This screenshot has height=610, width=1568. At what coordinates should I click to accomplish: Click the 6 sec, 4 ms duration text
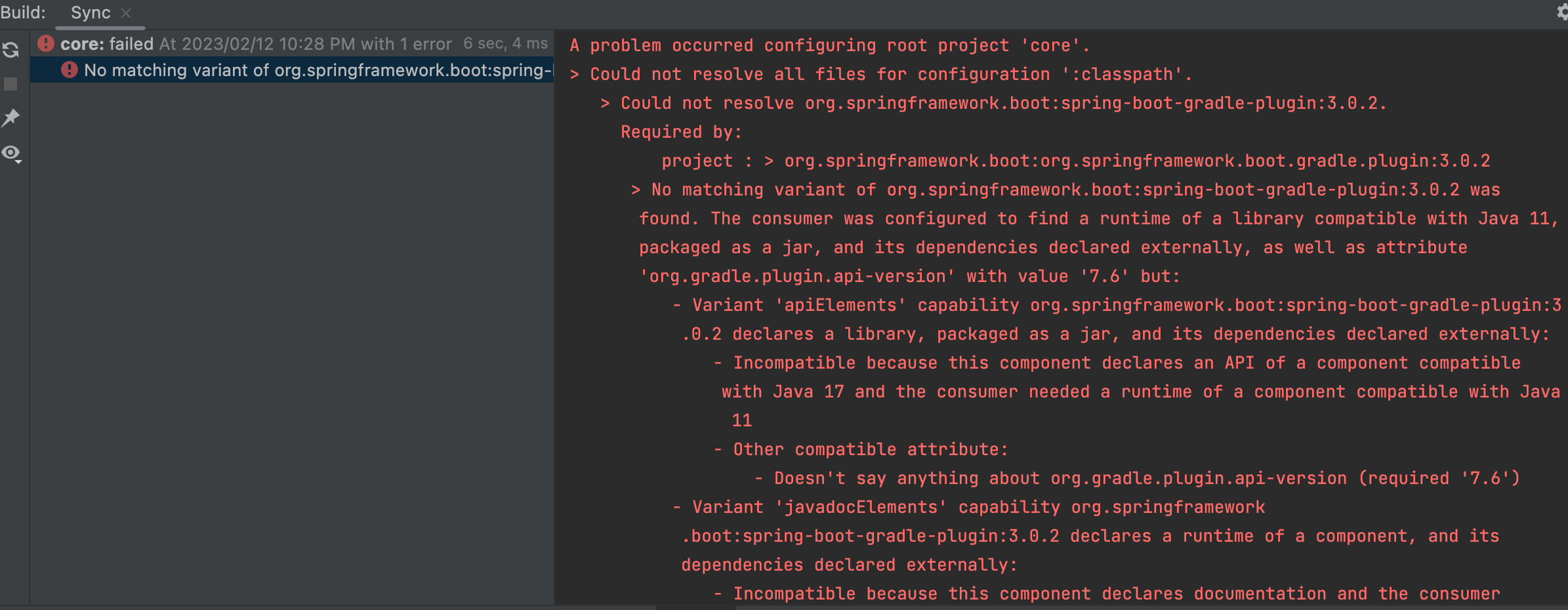coord(506,43)
